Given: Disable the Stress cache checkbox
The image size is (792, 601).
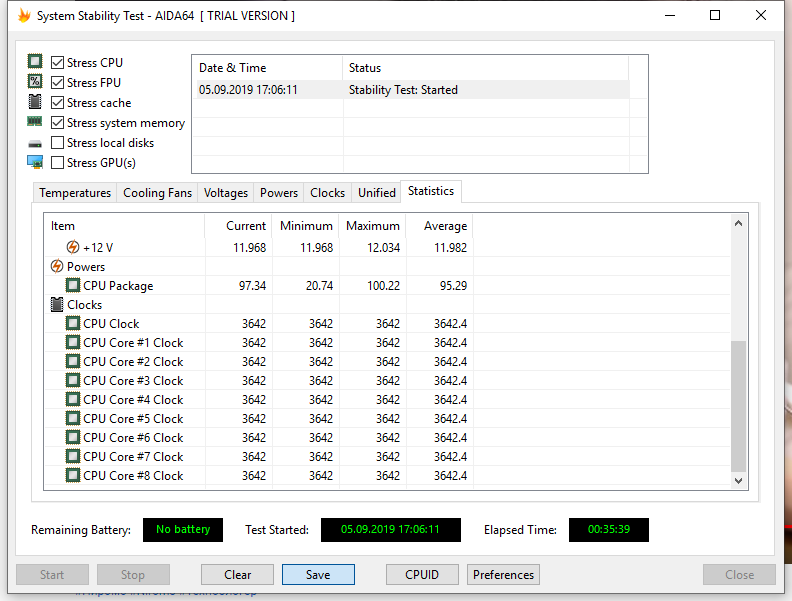Looking at the screenshot, I should [x=58, y=103].
